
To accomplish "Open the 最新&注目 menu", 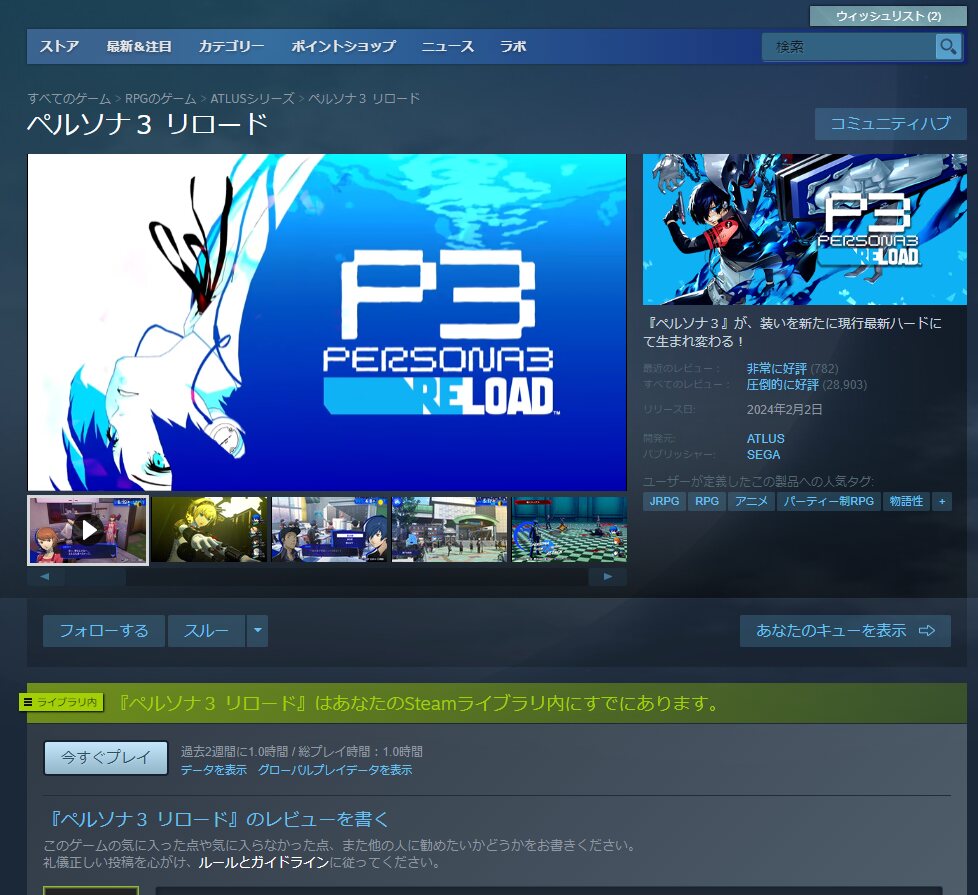I will (x=138, y=47).
